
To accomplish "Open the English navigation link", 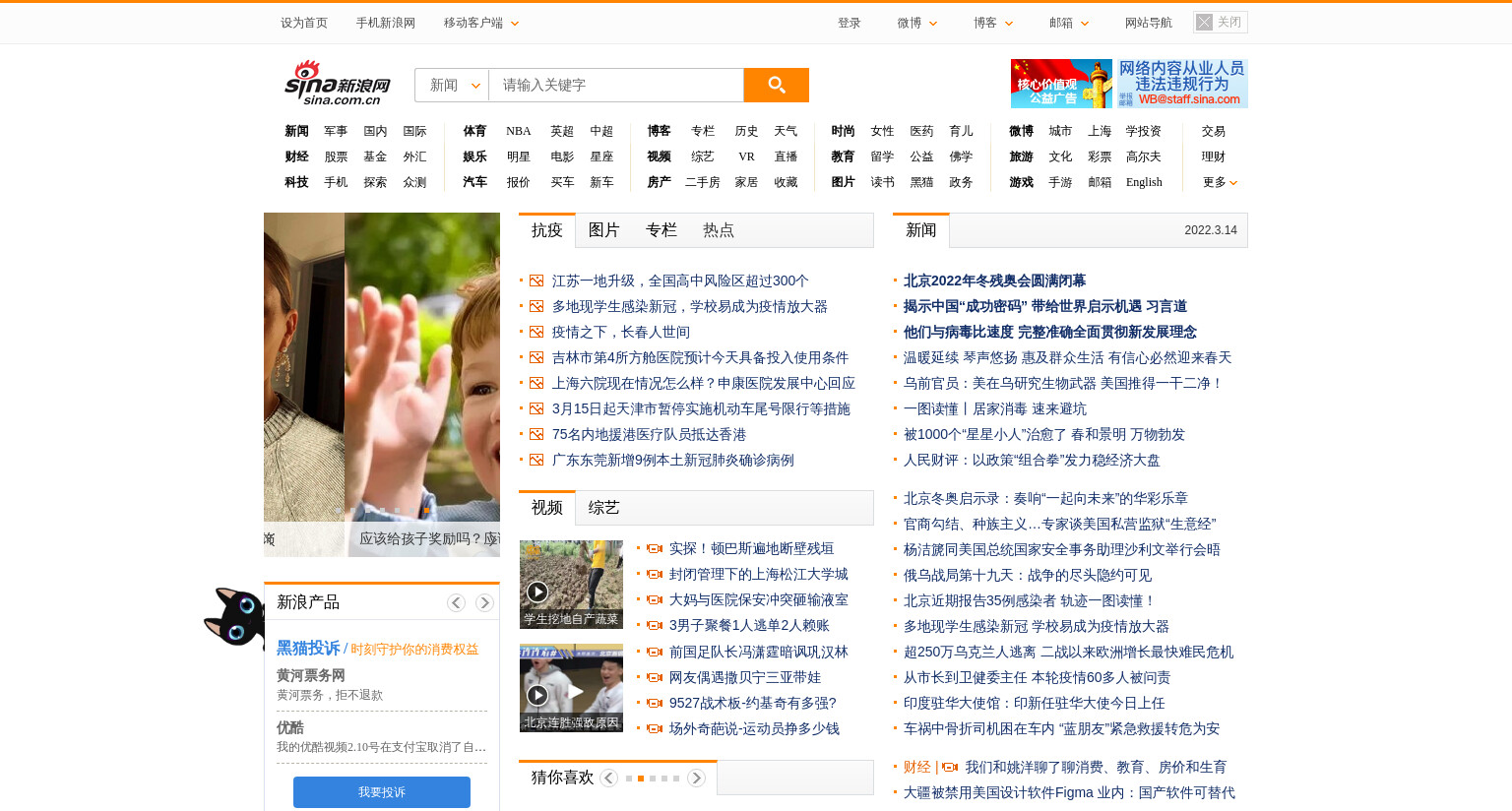I will [1144, 182].
